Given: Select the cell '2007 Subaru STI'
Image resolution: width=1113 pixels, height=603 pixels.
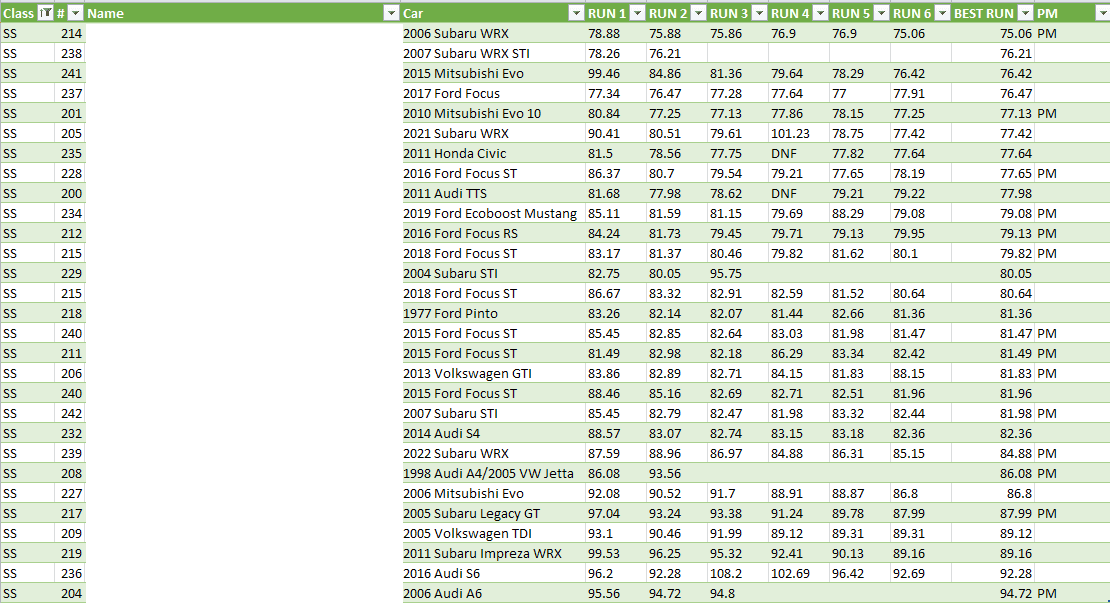Looking at the screenshot, I should point(493,414).
